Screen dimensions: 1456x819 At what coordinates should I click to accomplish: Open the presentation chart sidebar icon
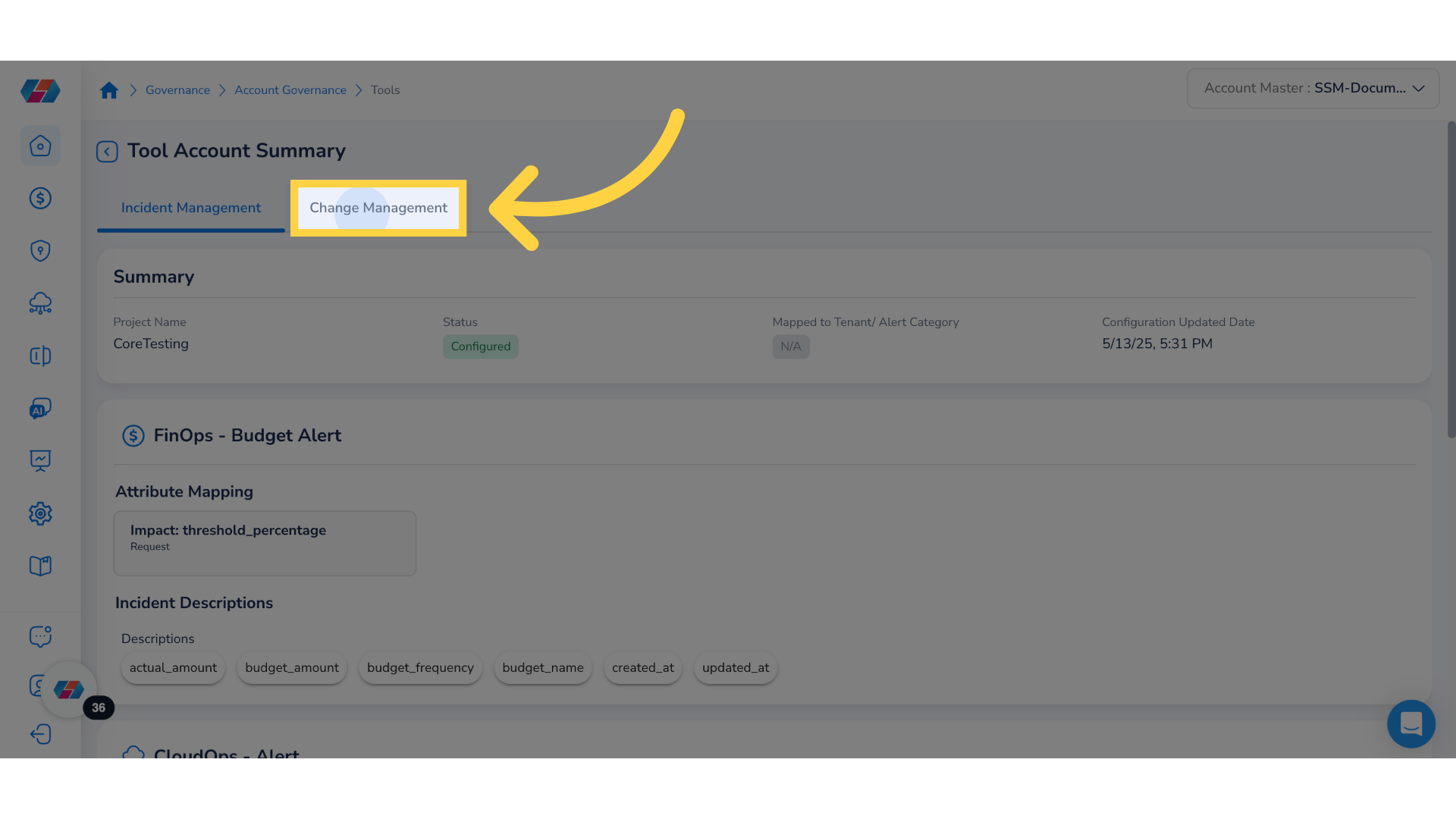(40, 461)
